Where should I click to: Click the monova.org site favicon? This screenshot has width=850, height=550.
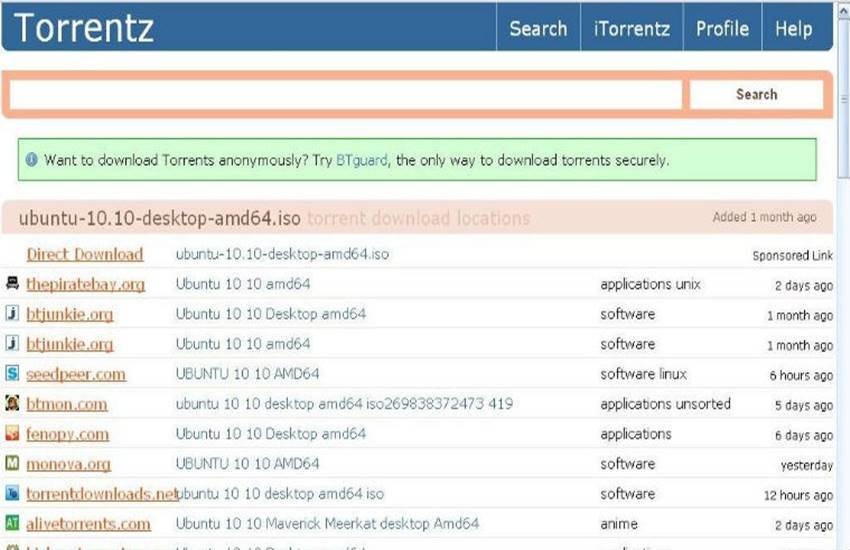12,464
